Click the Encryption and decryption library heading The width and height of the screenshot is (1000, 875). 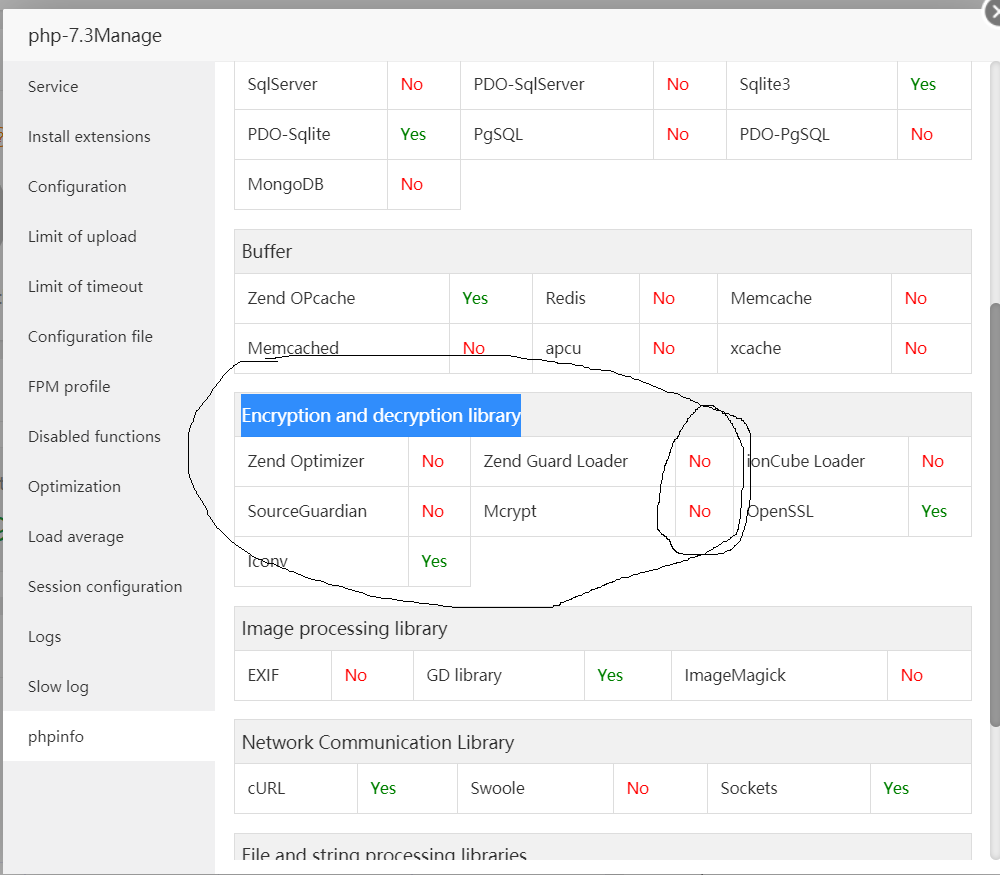(381, 416)
